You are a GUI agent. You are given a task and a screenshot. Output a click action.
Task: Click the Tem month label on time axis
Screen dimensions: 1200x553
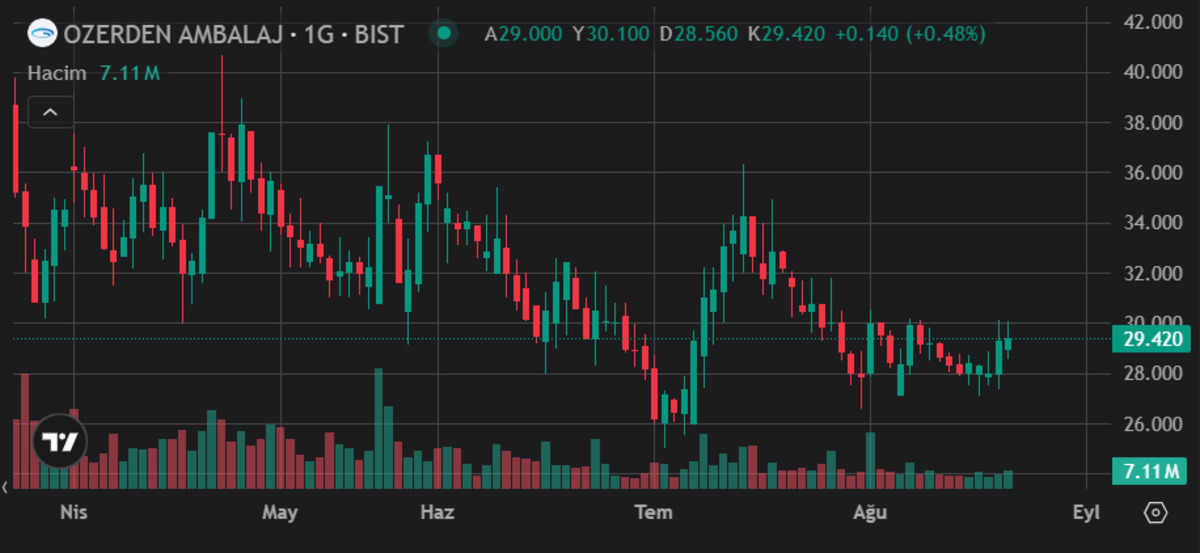(x=654, y=512)
